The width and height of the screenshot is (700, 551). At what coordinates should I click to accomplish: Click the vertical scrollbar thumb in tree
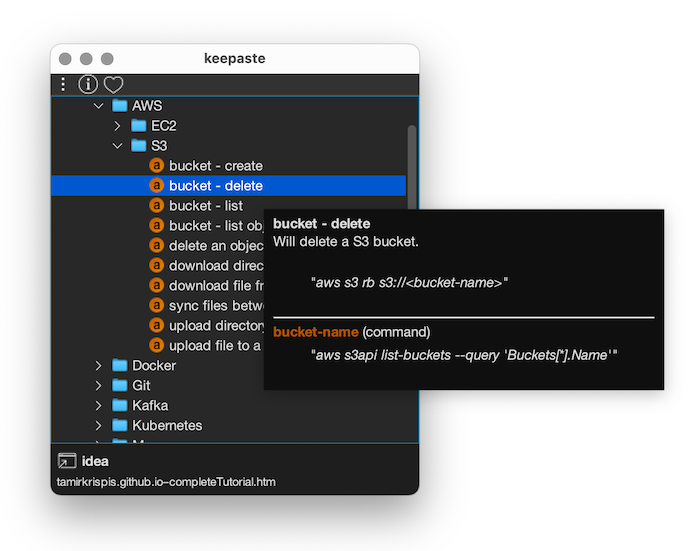click(412, 167)
